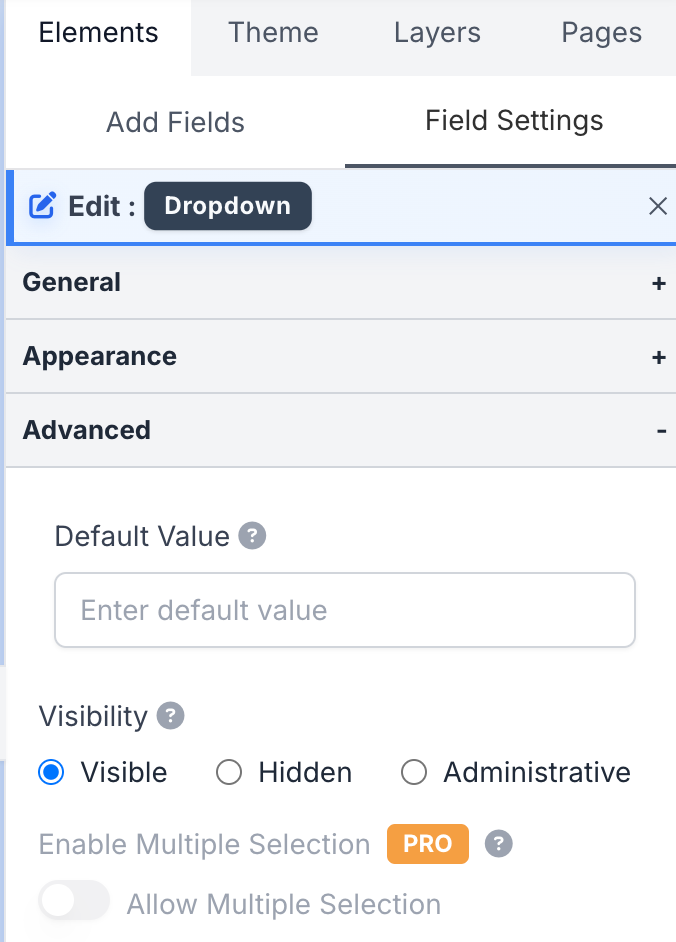Click the default value input field
Viewport: 676px width, 942px height.
pos(344,610)
